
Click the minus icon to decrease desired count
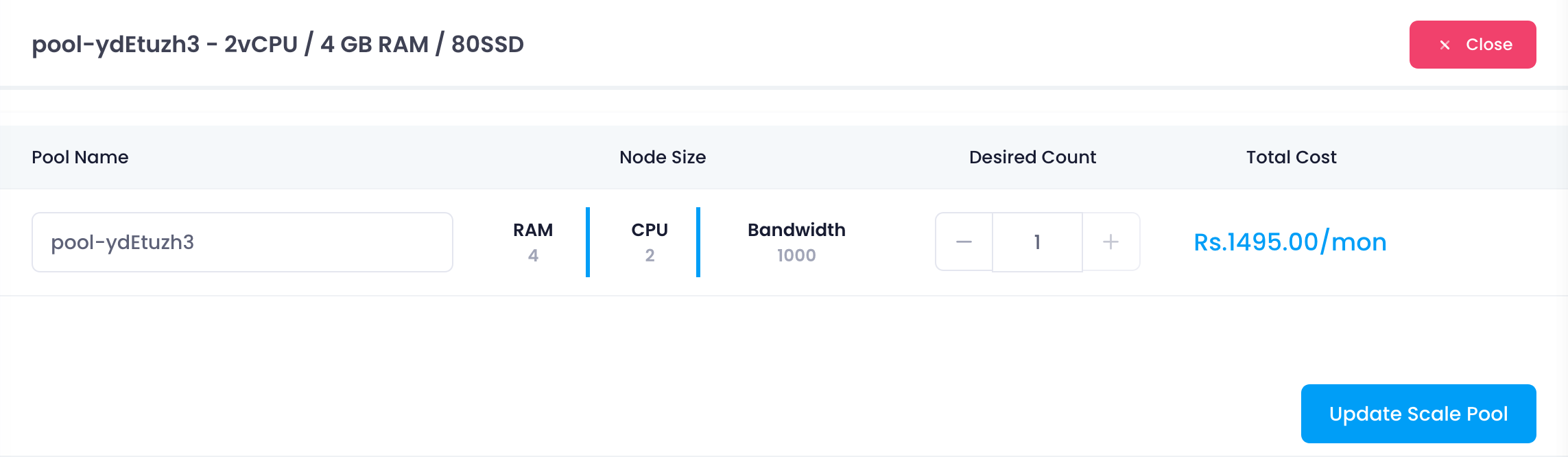964,242
